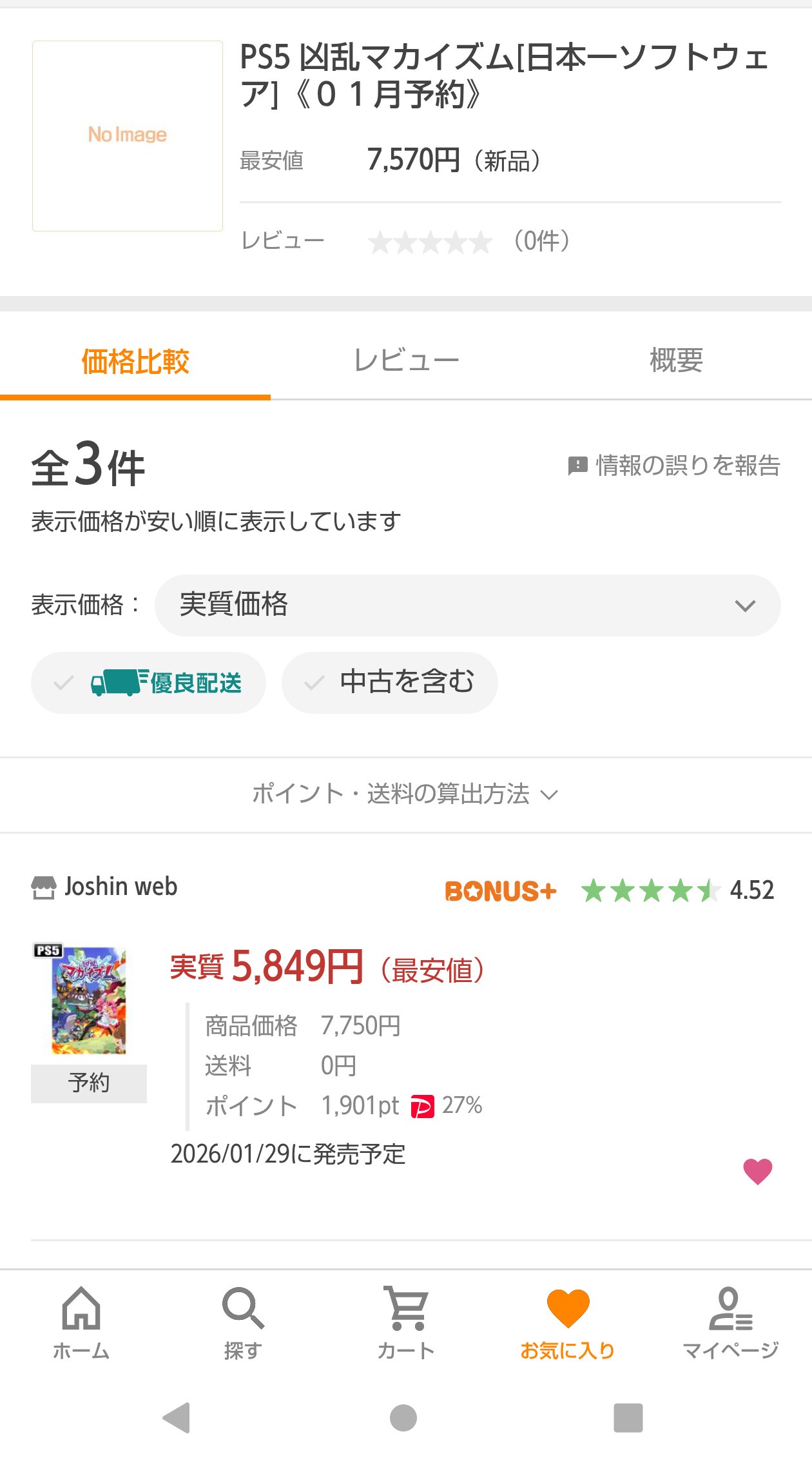Switch to the レビュー tab
Image resolution: width=812 pixels, height=1465 pixels.
click(x=406, y=360)
